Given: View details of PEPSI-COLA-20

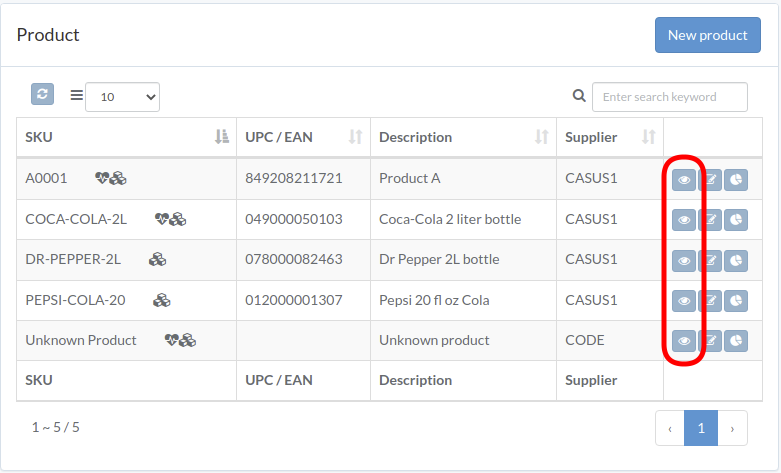Looking at the screenshot, I should coord(684,301).
